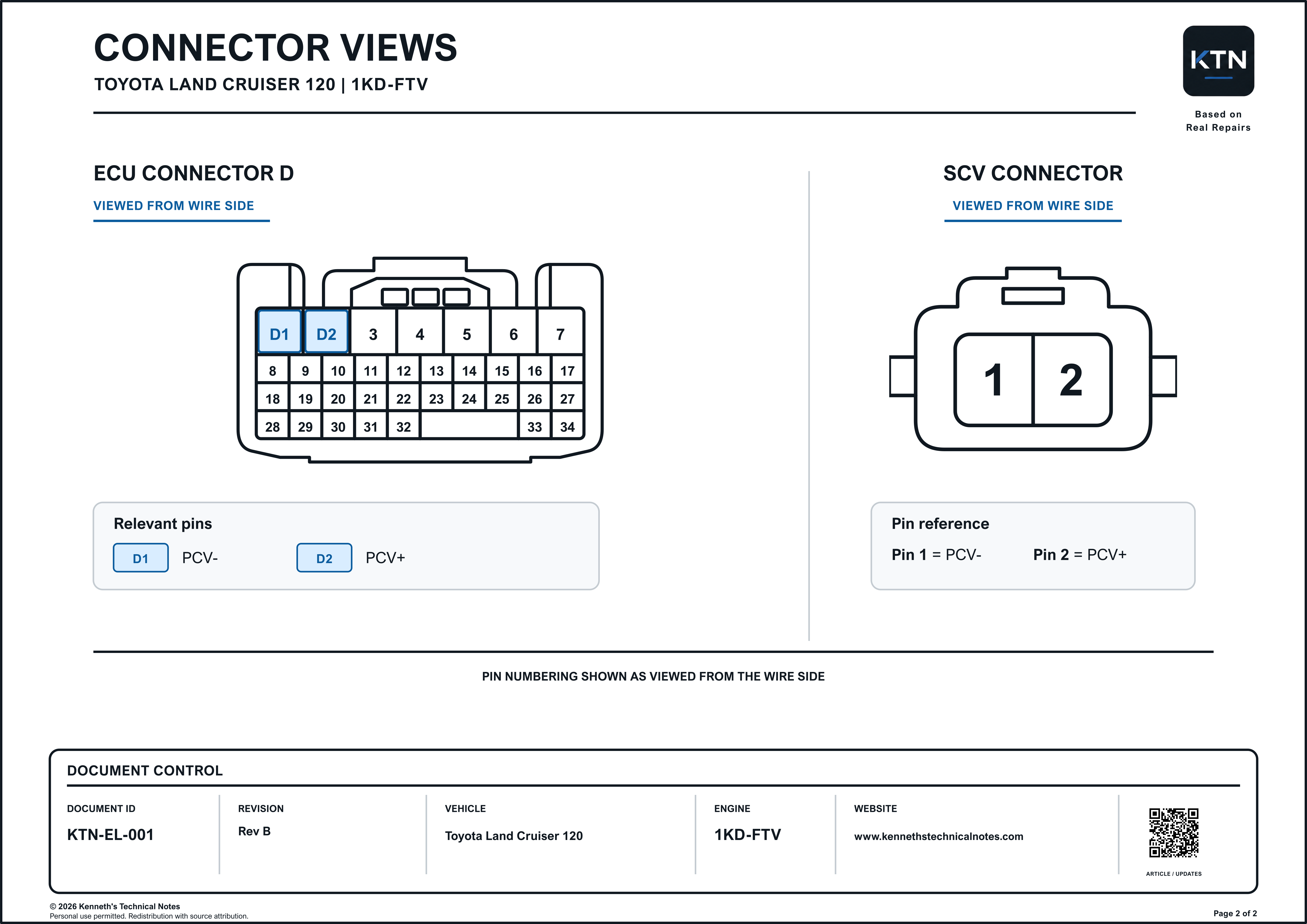The width and height of the screenshot is (1307, 924).
Task: Click pin 33 in the ECU connector diagram
Action: [535, 426]
